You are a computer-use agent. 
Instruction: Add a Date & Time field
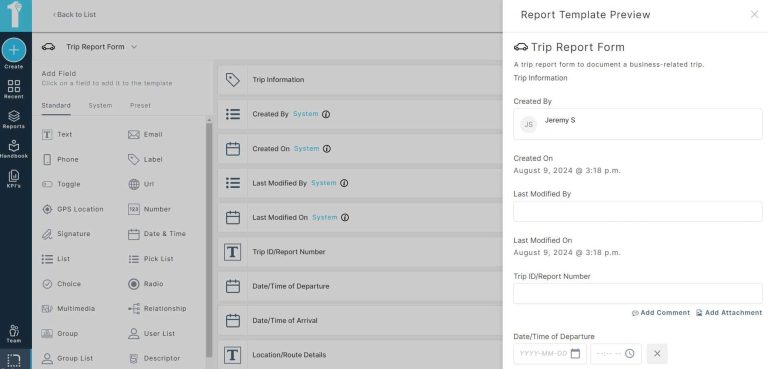157,234
